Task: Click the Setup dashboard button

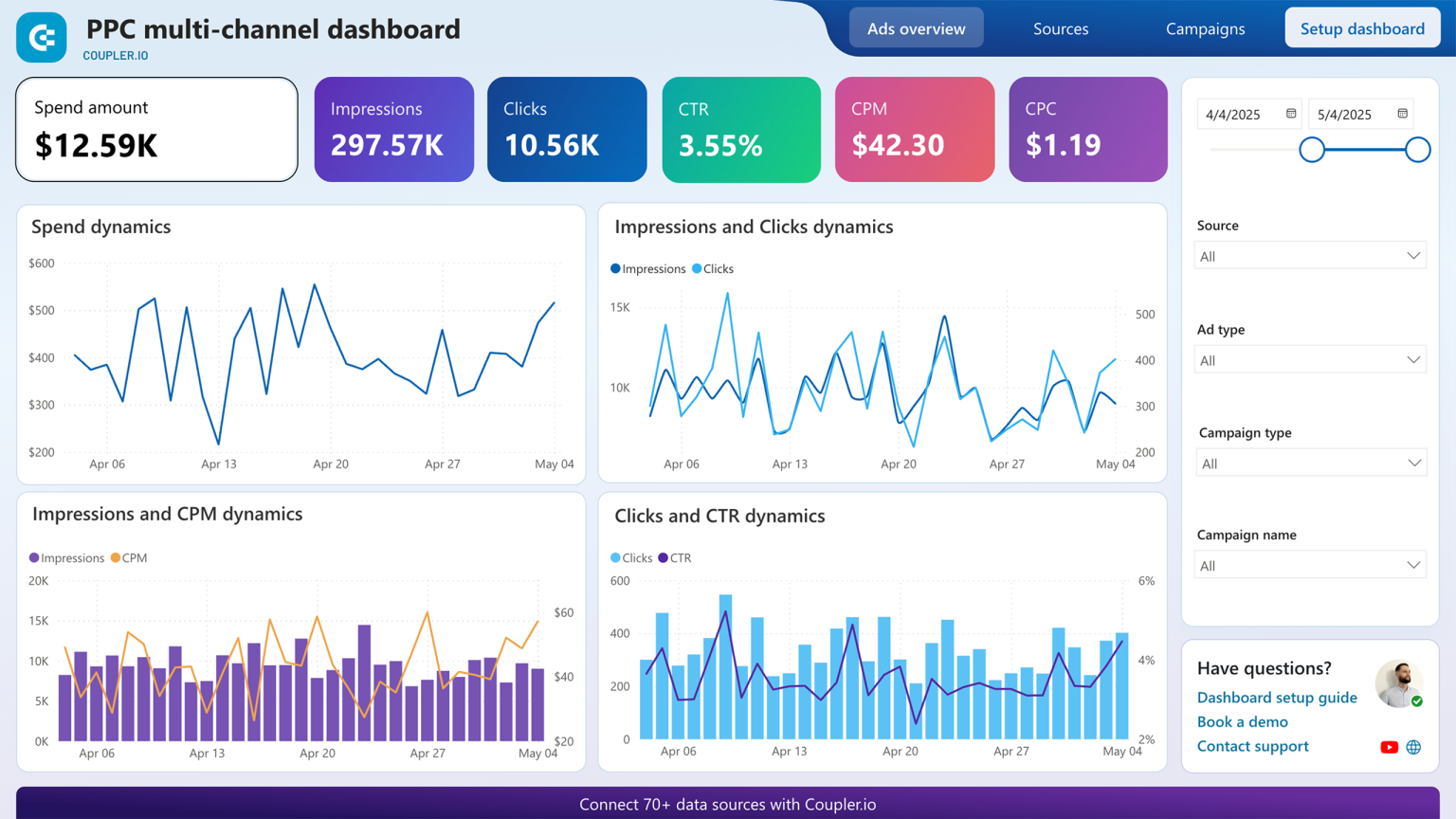Action: tap(1362, 27)
